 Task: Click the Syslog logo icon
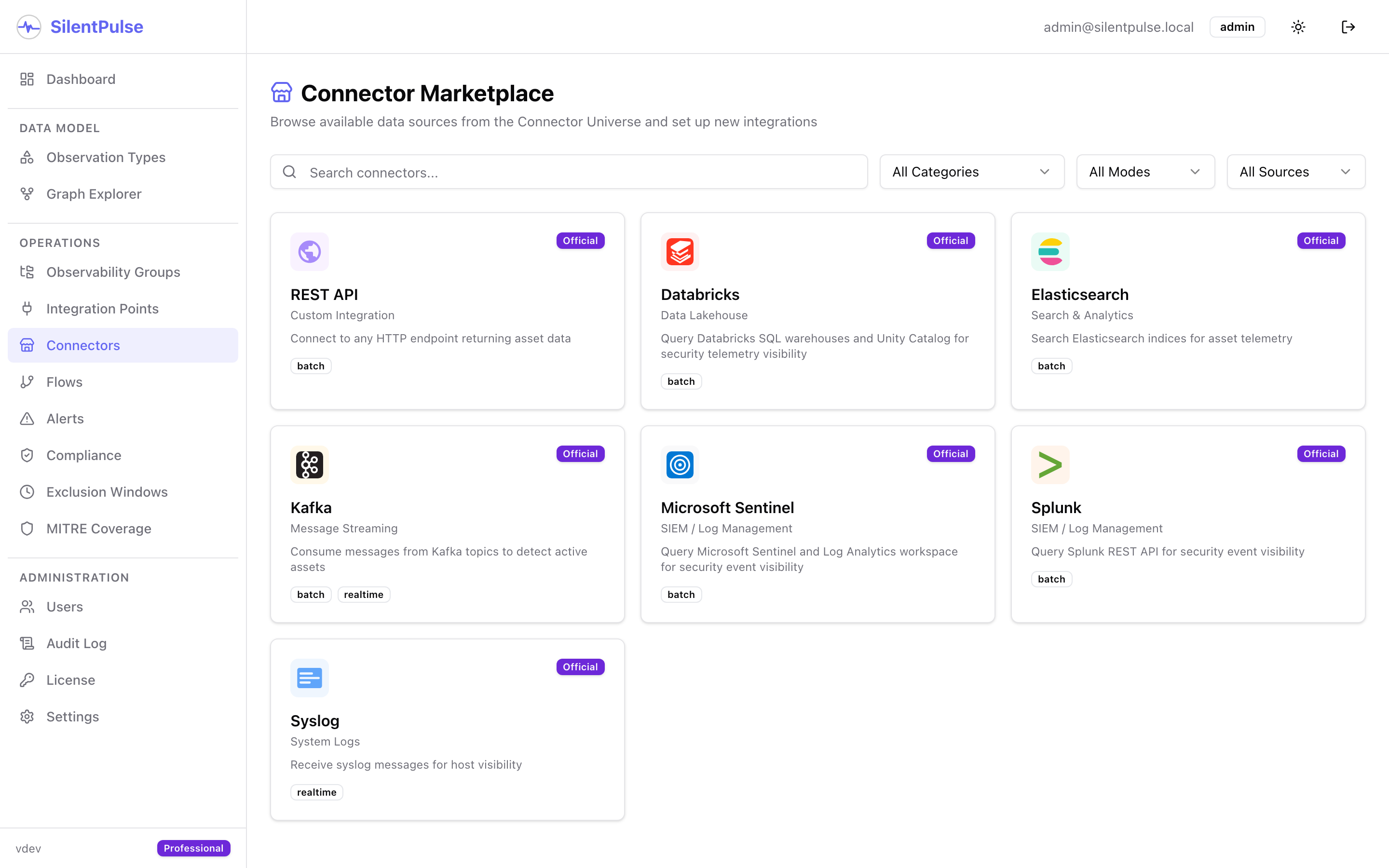[x=309, y=678]
